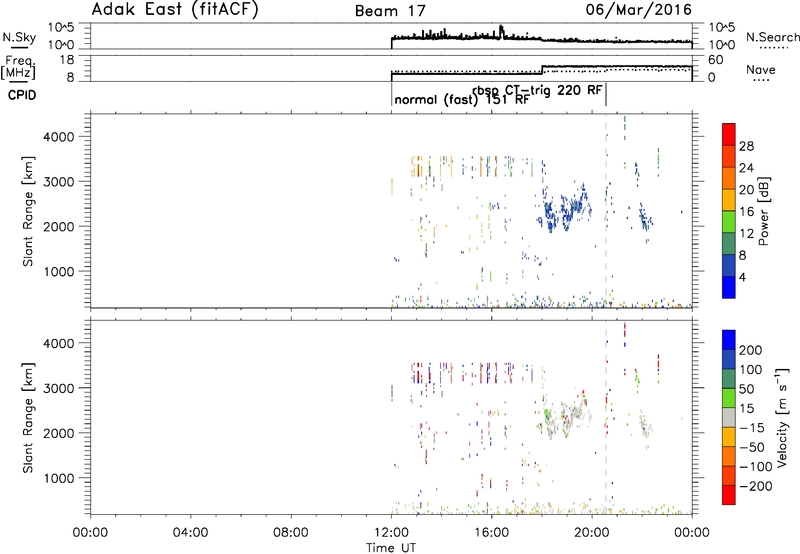This screenshot has height=554, width=800.
Task: Click the red top segment of Power colorbar
Action: tap(729, 135)
